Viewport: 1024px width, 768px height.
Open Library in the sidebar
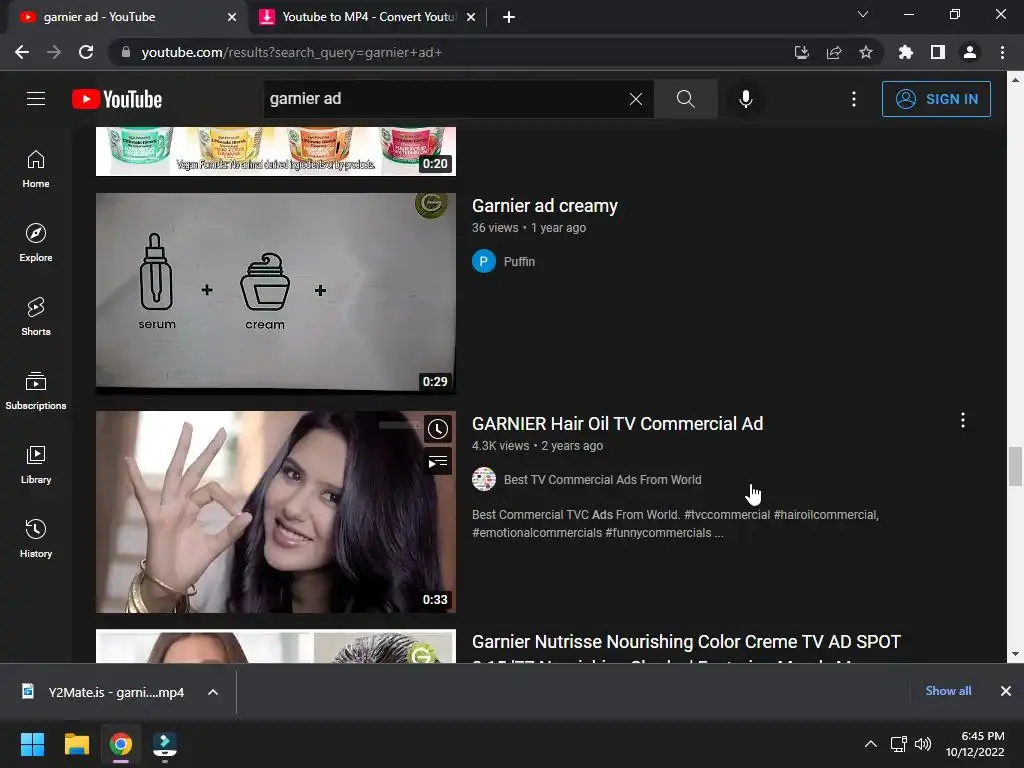tap(36, 464)
